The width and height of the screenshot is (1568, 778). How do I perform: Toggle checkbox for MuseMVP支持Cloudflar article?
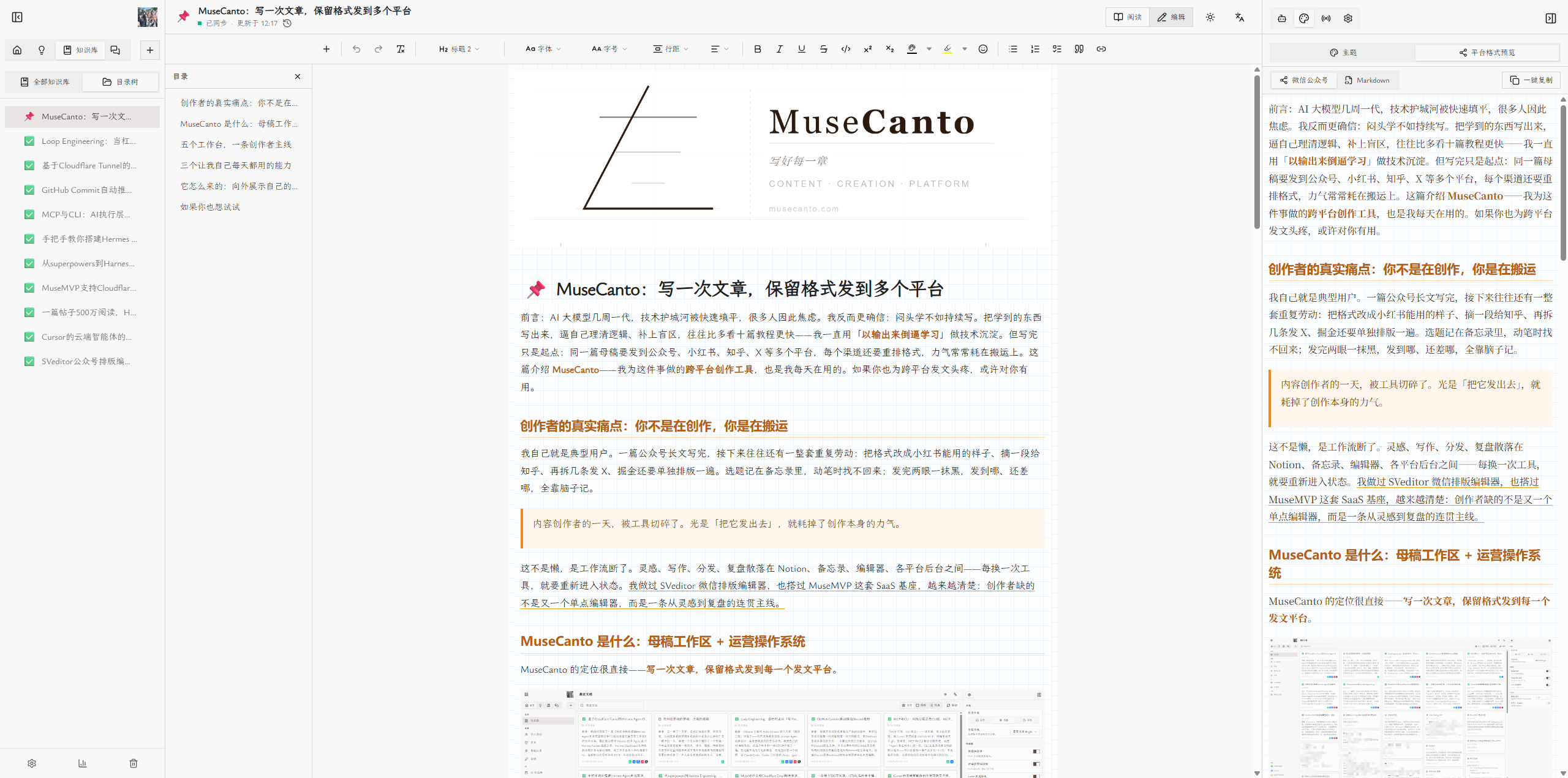point(29,288)
